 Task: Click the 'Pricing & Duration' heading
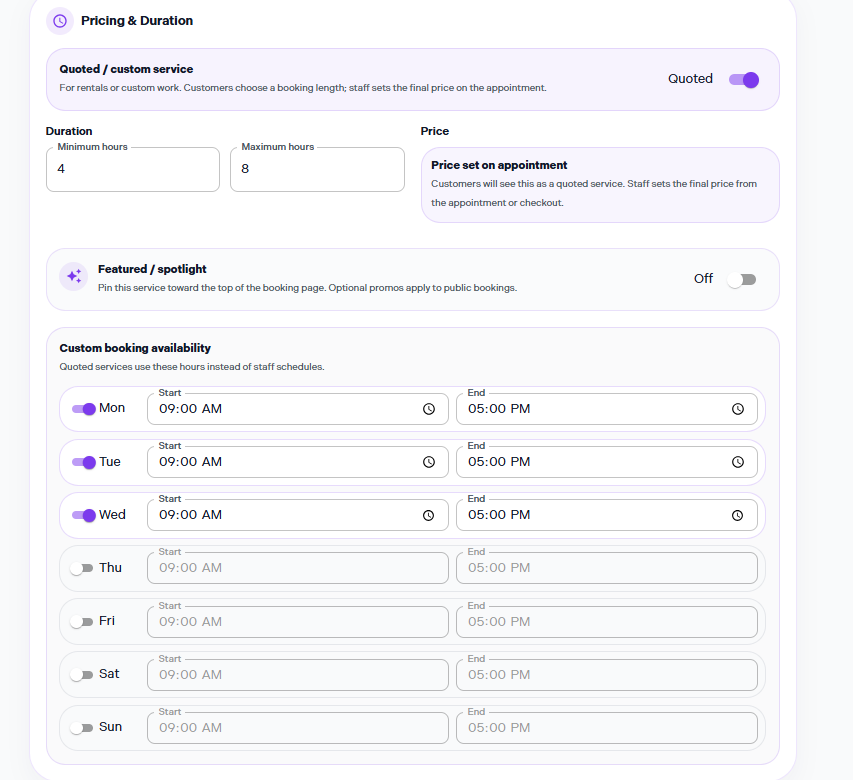pyautogui.click(x=137, y=21)
